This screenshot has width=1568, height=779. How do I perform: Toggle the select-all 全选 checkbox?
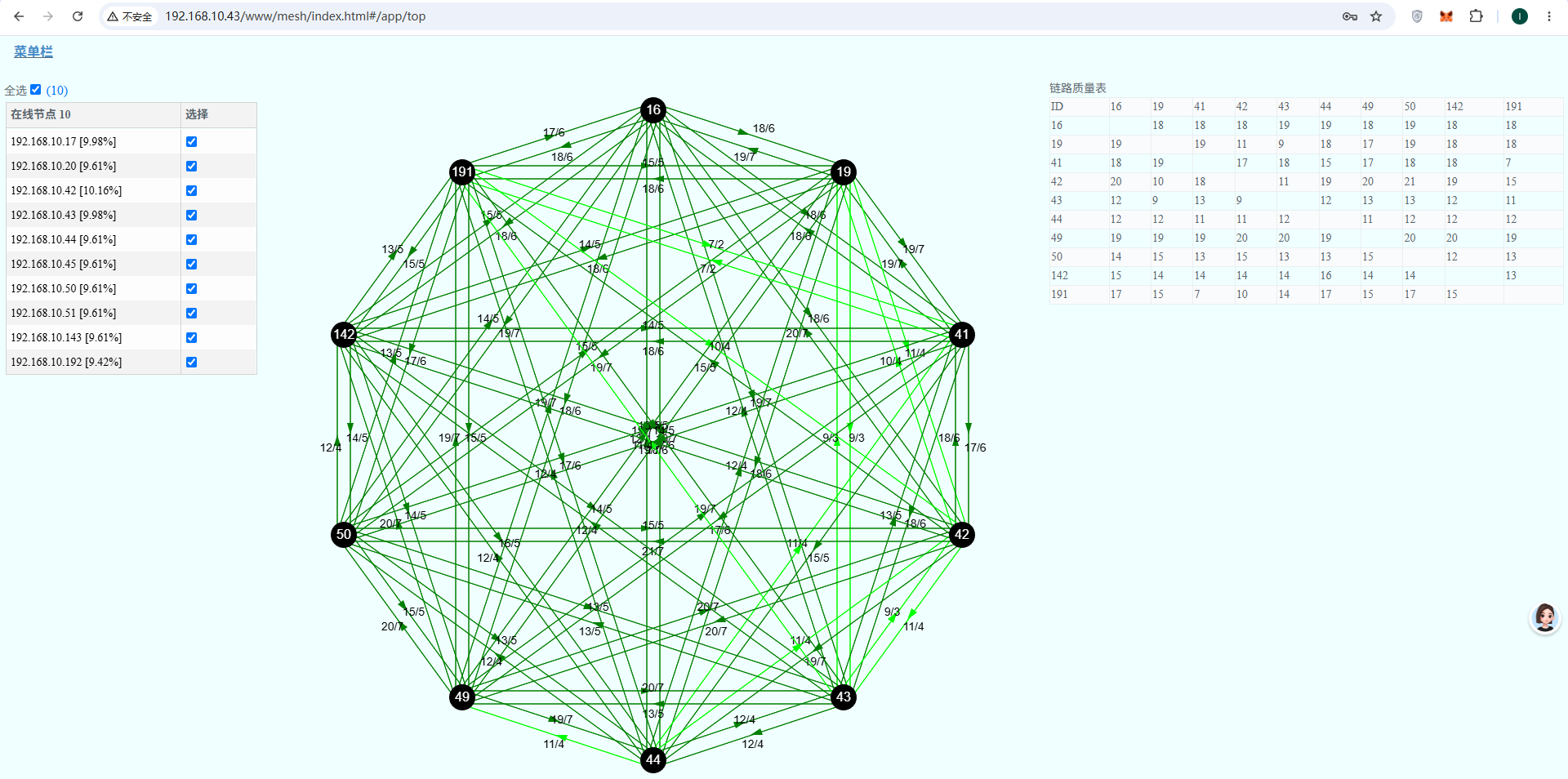[36, 90]
